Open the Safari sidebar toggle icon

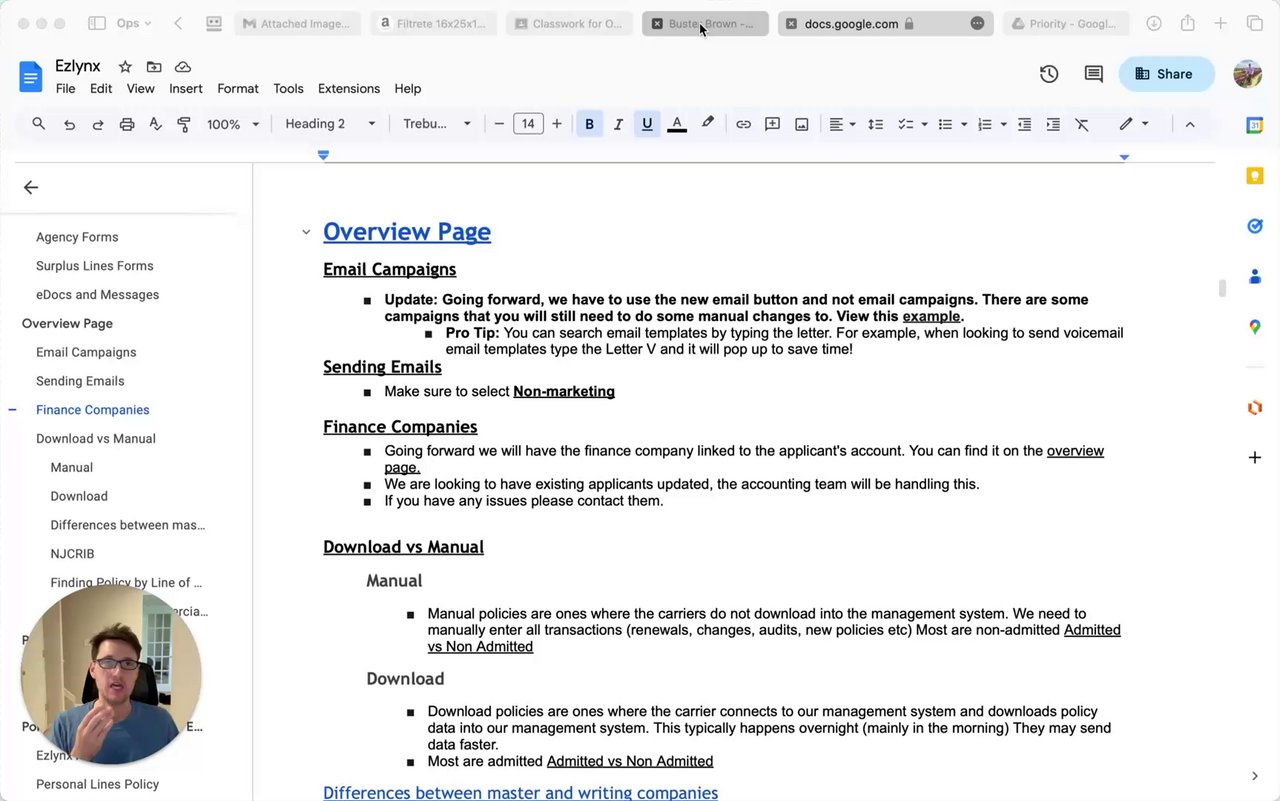(x=97, y=23)
